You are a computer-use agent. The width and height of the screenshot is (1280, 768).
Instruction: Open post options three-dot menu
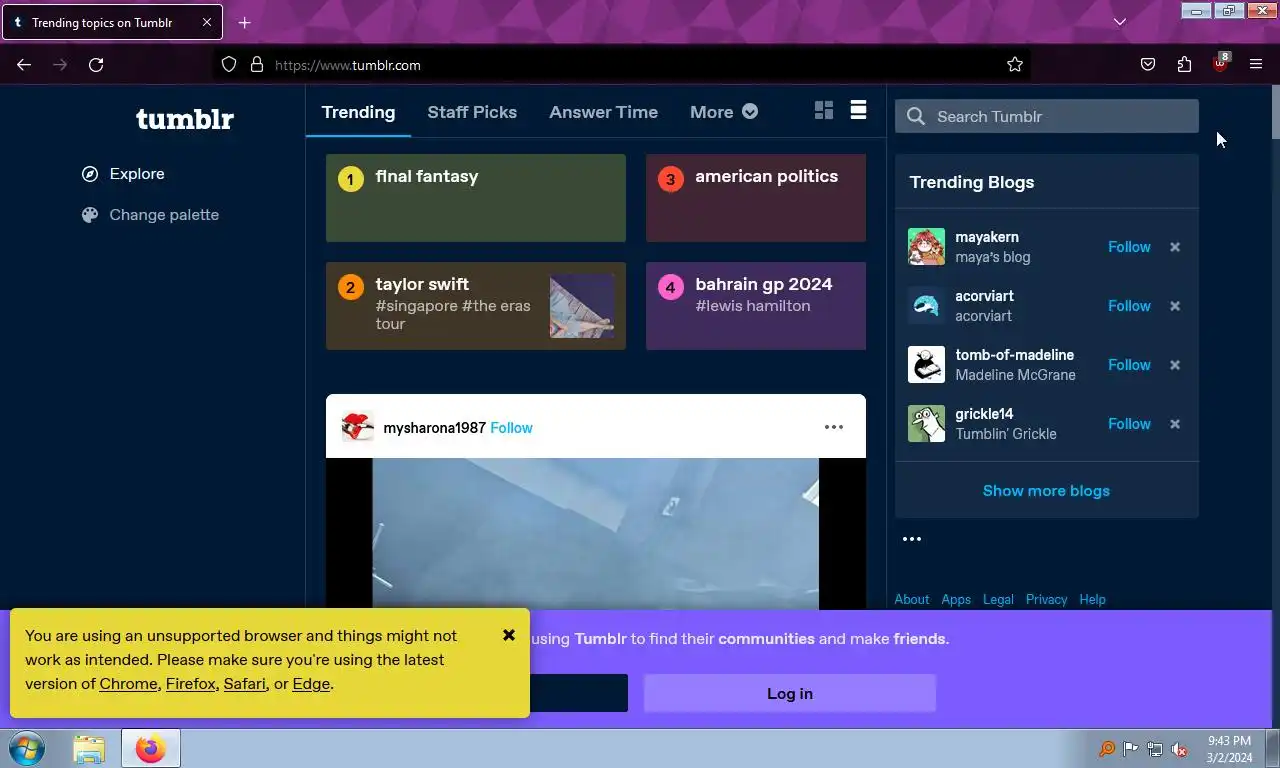834,427
